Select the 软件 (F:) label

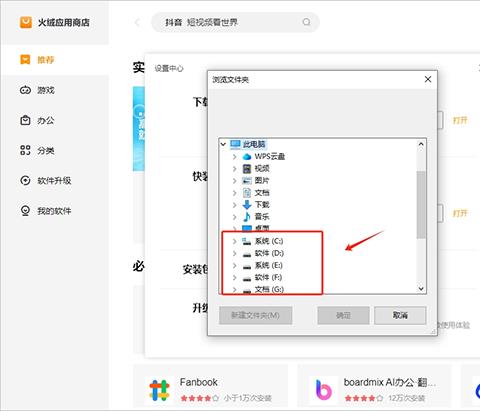pos(268,277)
